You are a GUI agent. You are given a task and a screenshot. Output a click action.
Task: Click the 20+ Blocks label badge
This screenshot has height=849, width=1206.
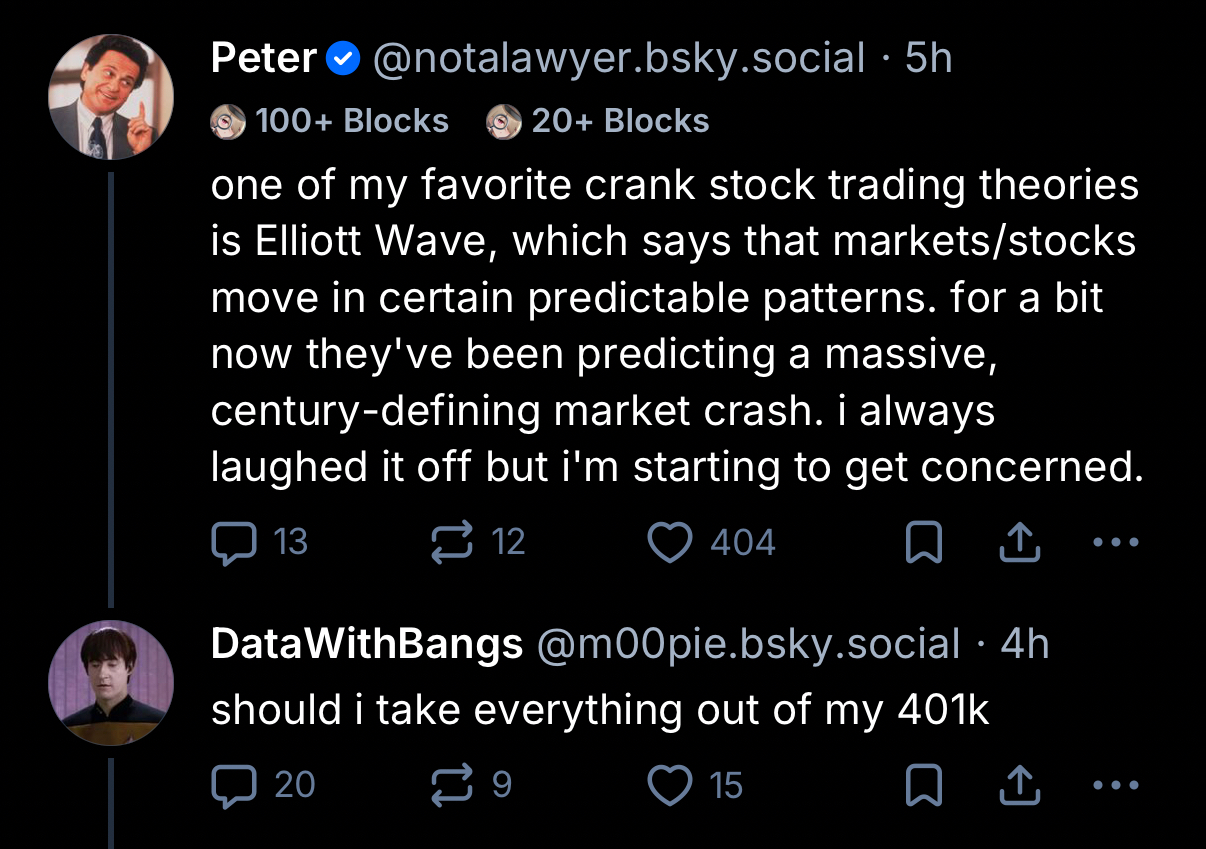pos(598,121)
